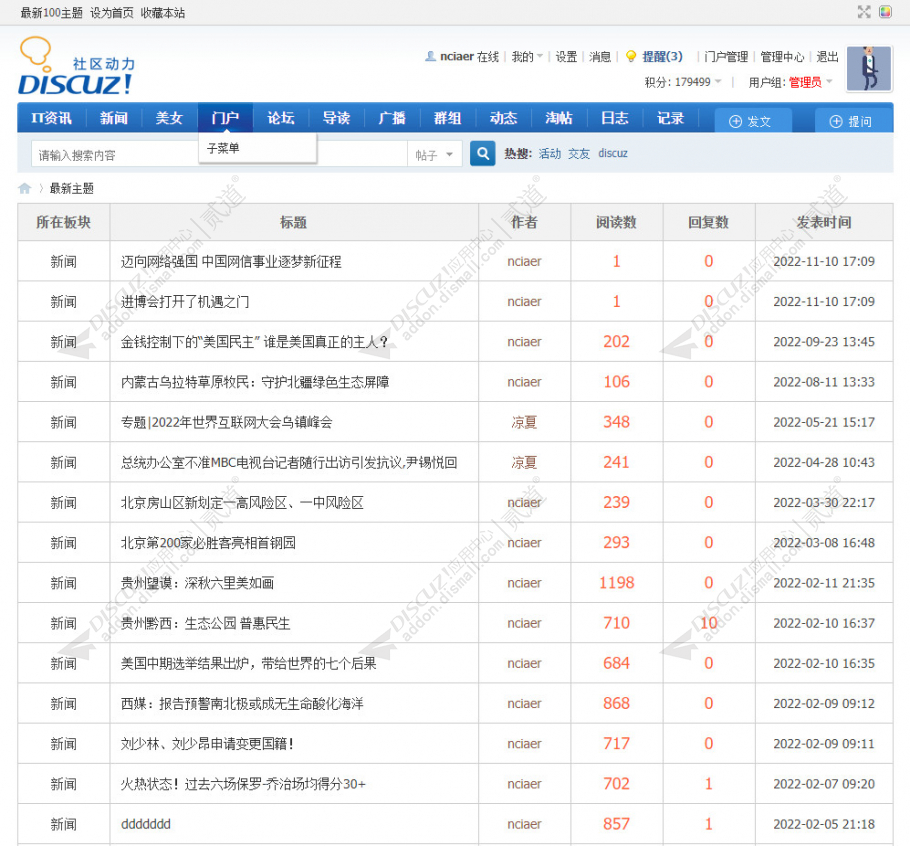This screenshot has width=910, height=846.
Task: Open thread ddddddd
Action: 146,824
